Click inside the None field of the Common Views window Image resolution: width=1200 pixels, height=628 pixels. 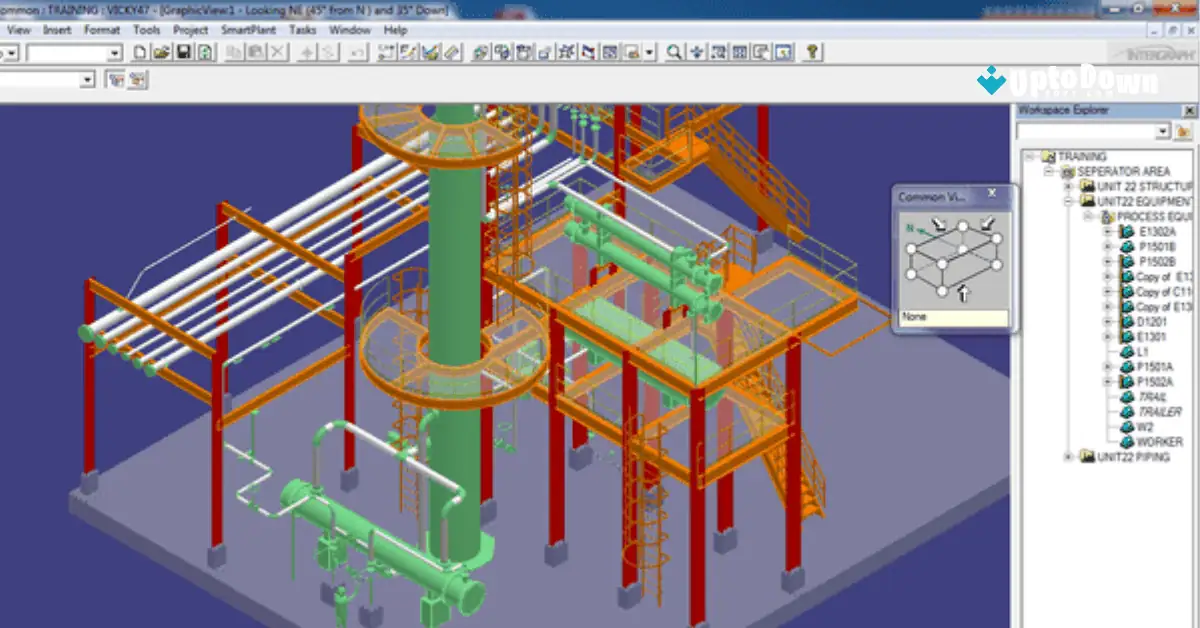[x=950, y=316]
